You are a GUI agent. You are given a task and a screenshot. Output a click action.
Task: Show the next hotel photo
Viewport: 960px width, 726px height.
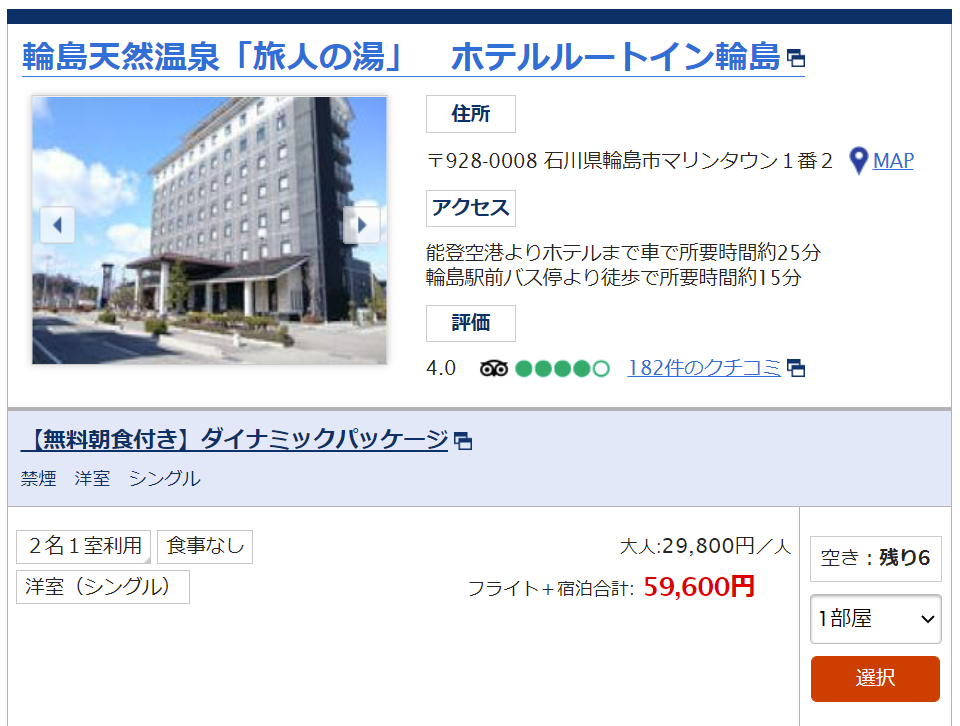click(x=361, y=225)
